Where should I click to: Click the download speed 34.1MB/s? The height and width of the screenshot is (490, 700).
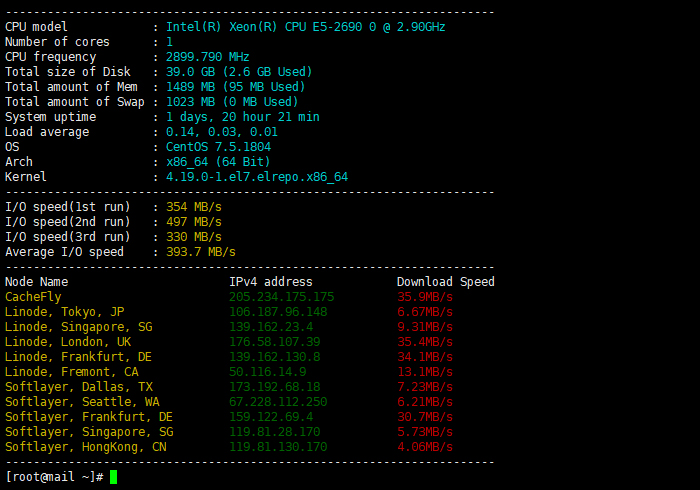click(425, 357)
